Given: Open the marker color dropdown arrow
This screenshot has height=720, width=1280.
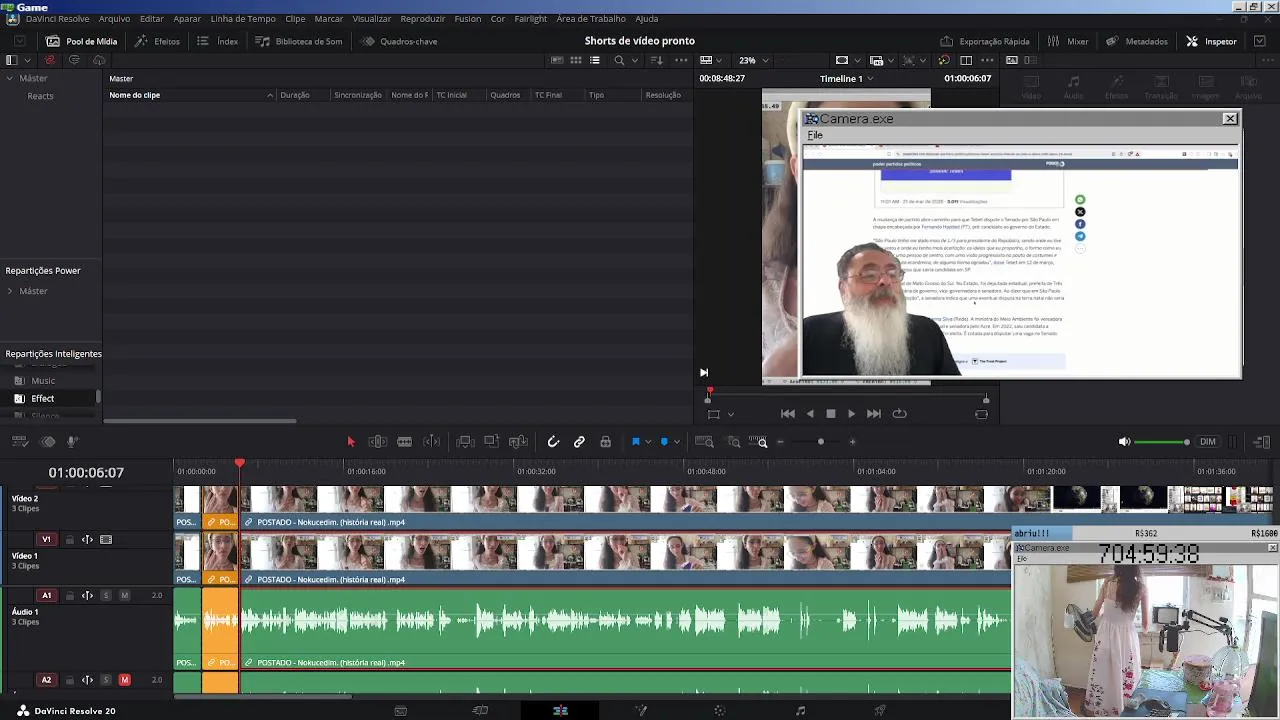Looking at the screenshot, I should click(x=676, y=442).
